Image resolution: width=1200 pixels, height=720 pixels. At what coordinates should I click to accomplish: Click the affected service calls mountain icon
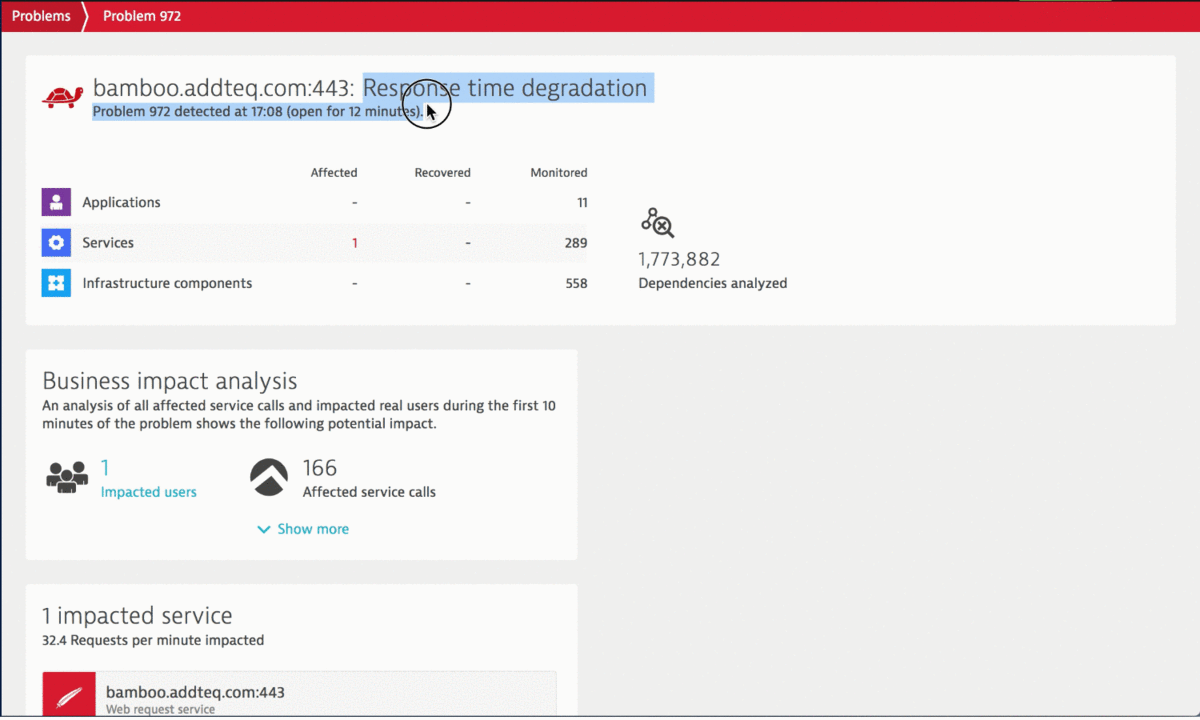(268, 477)
